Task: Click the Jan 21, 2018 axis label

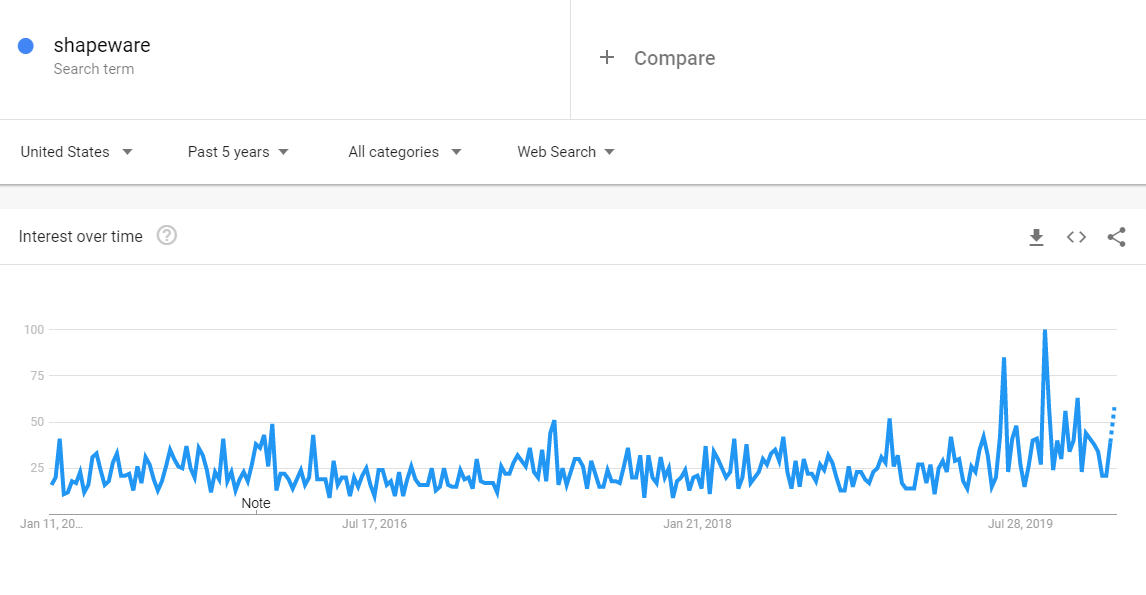Action: [697, 523]
